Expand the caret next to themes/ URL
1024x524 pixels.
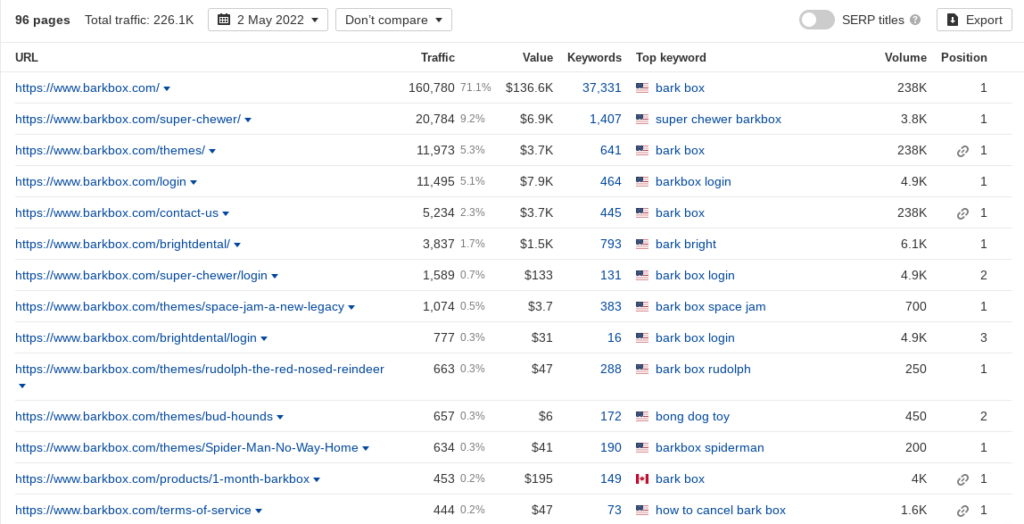click(212, 152)
